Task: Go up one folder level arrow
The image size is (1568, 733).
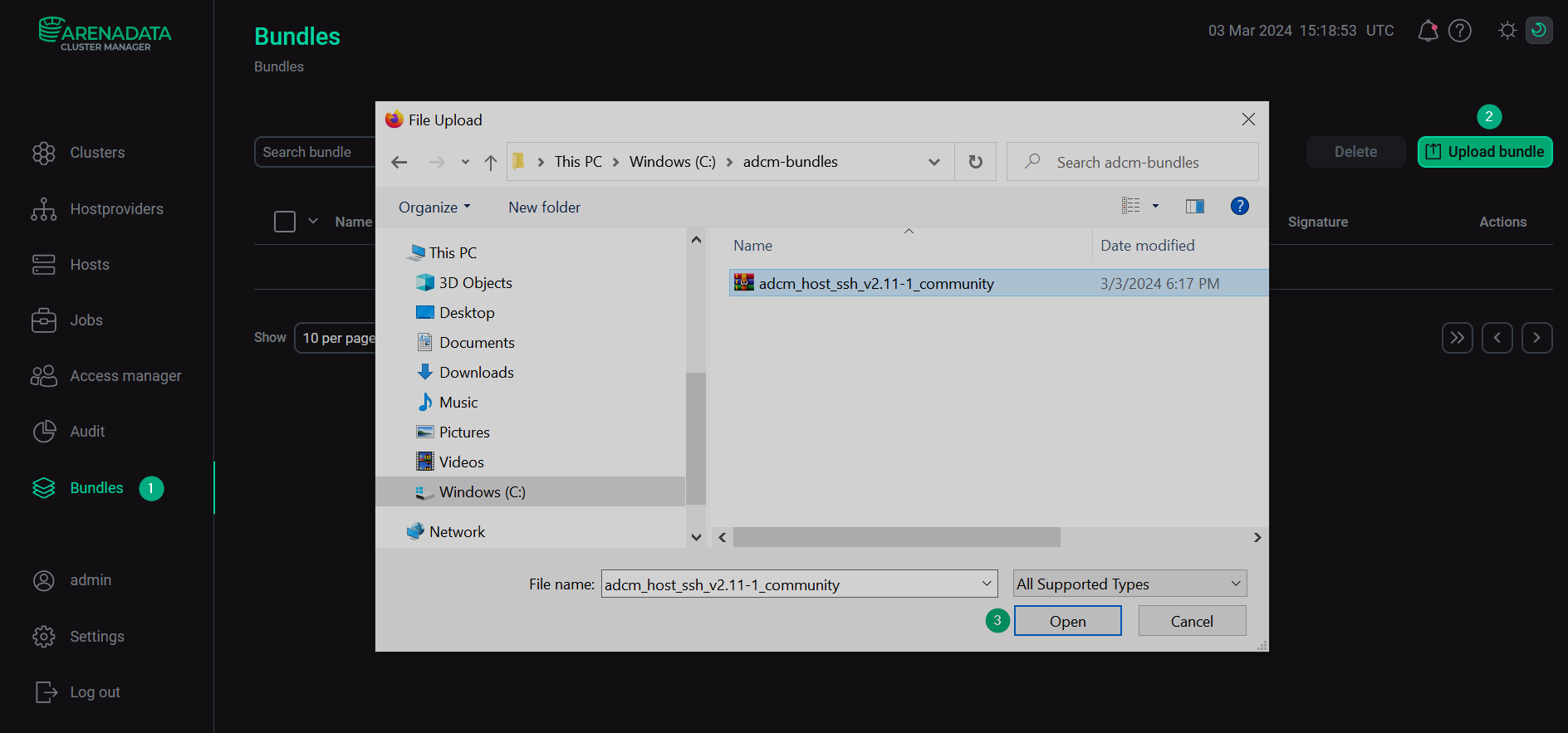Action: point(491,163)
